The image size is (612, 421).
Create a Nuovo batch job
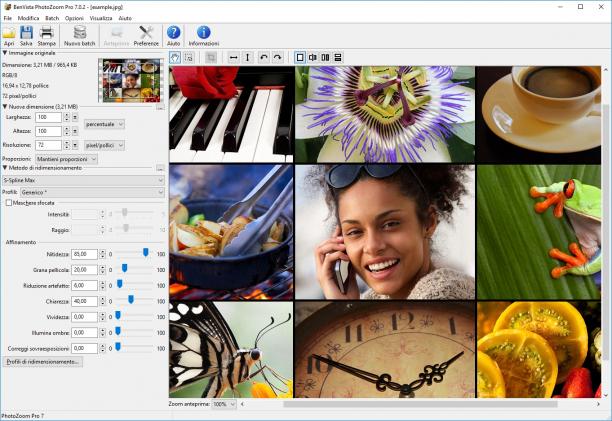(x=80, y=36)
